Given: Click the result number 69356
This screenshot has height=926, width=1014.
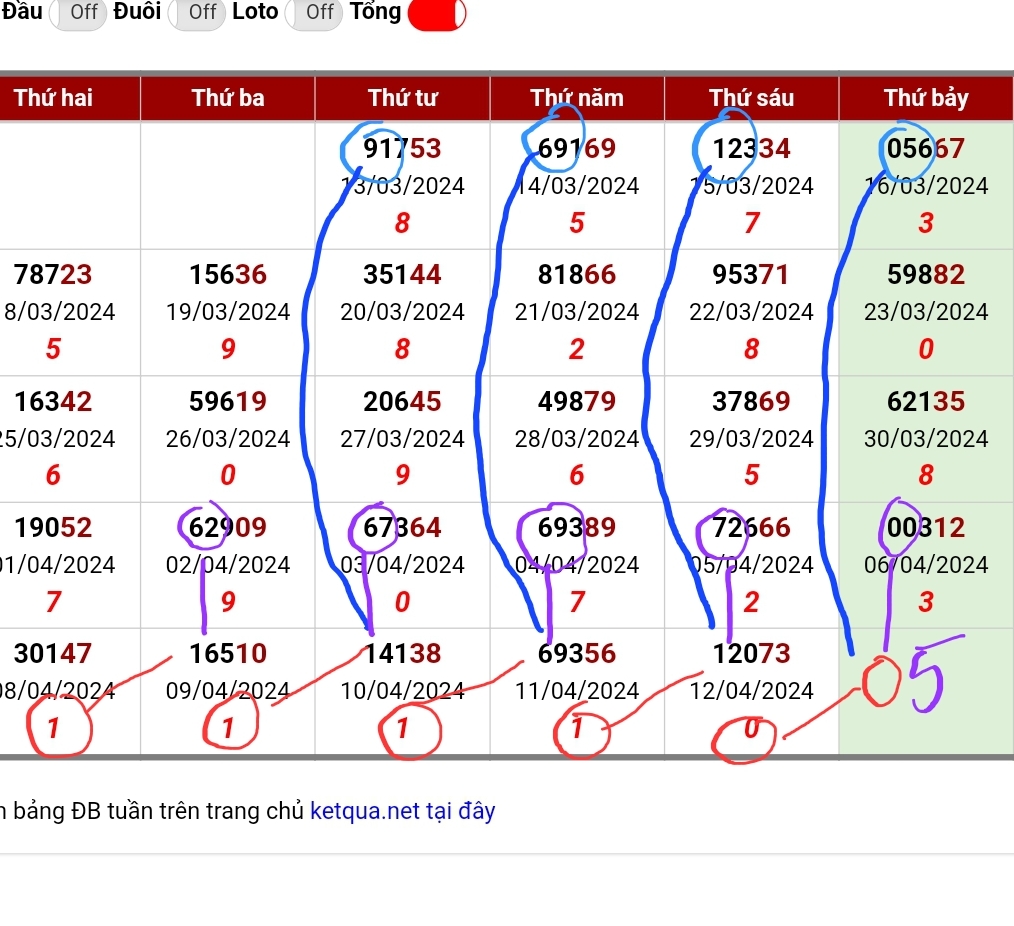Looking at the screenshot, I should click(x=577, y=654).
